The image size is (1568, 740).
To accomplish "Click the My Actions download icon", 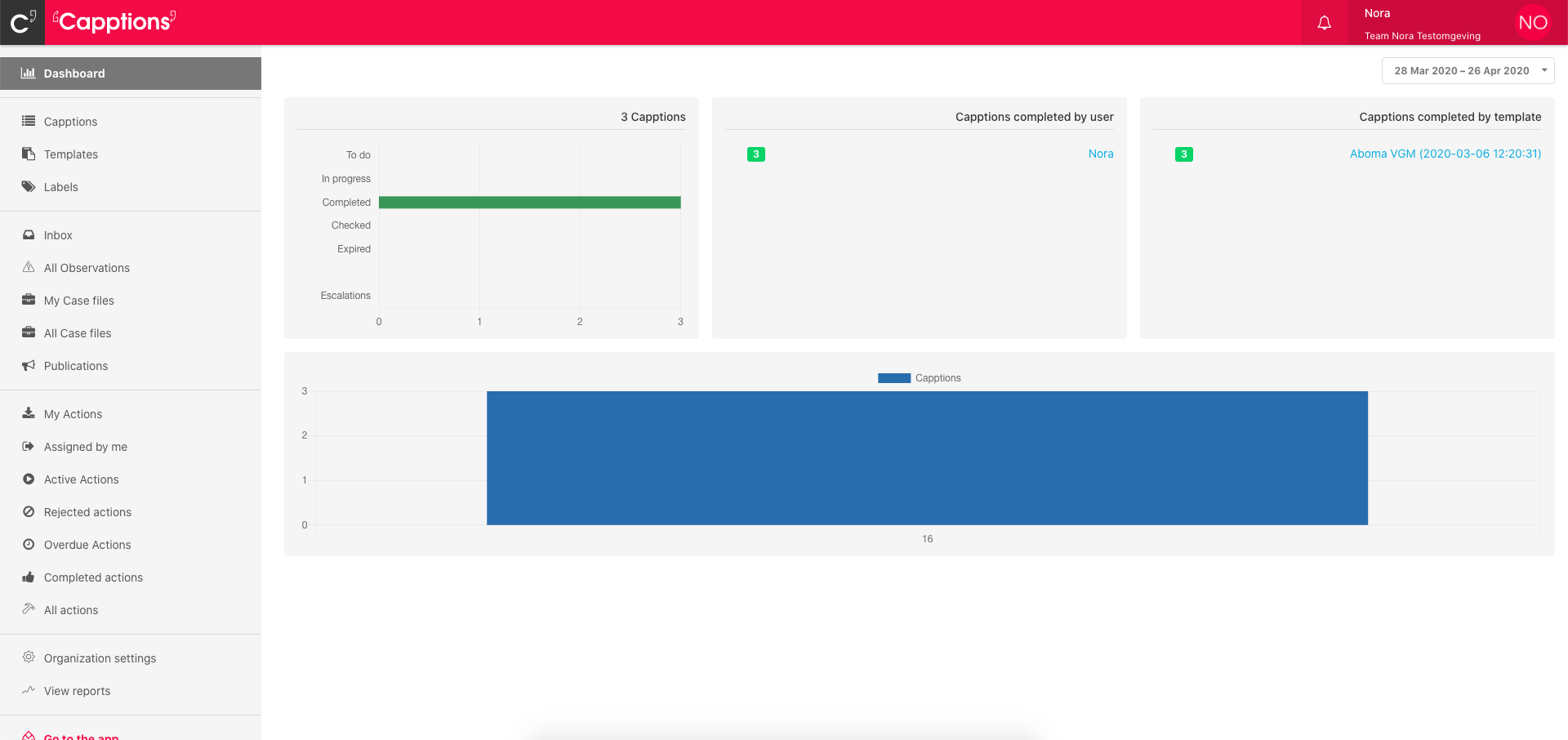I will (29, 413).
